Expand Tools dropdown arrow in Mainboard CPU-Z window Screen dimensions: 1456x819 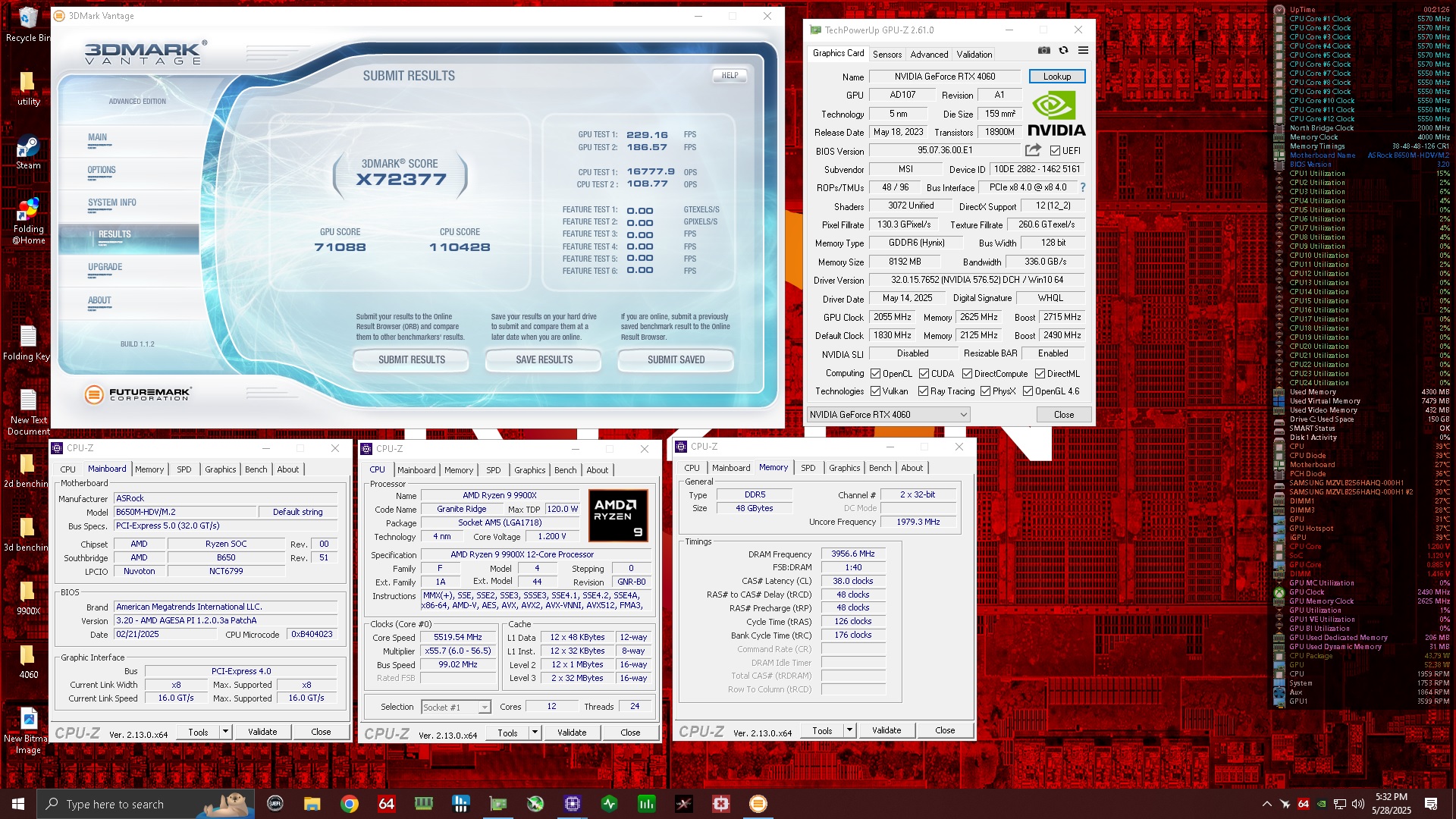(225, 732)
